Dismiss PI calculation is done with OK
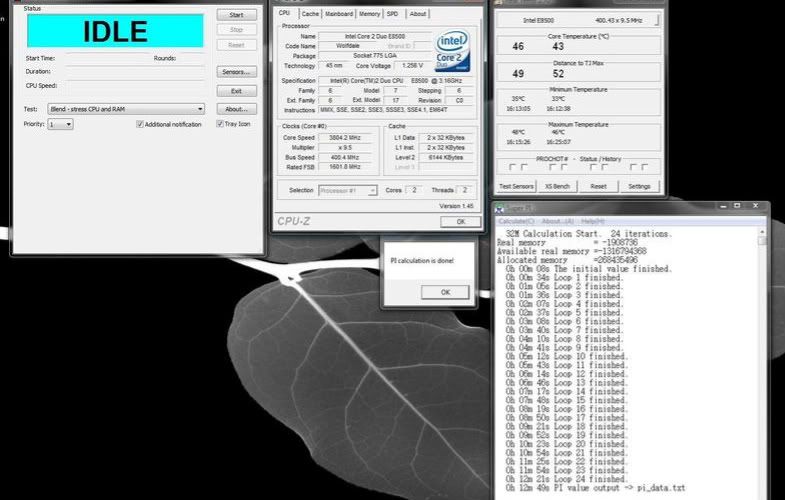The height and width of the screenshot is (500, 785). (445, 292)
